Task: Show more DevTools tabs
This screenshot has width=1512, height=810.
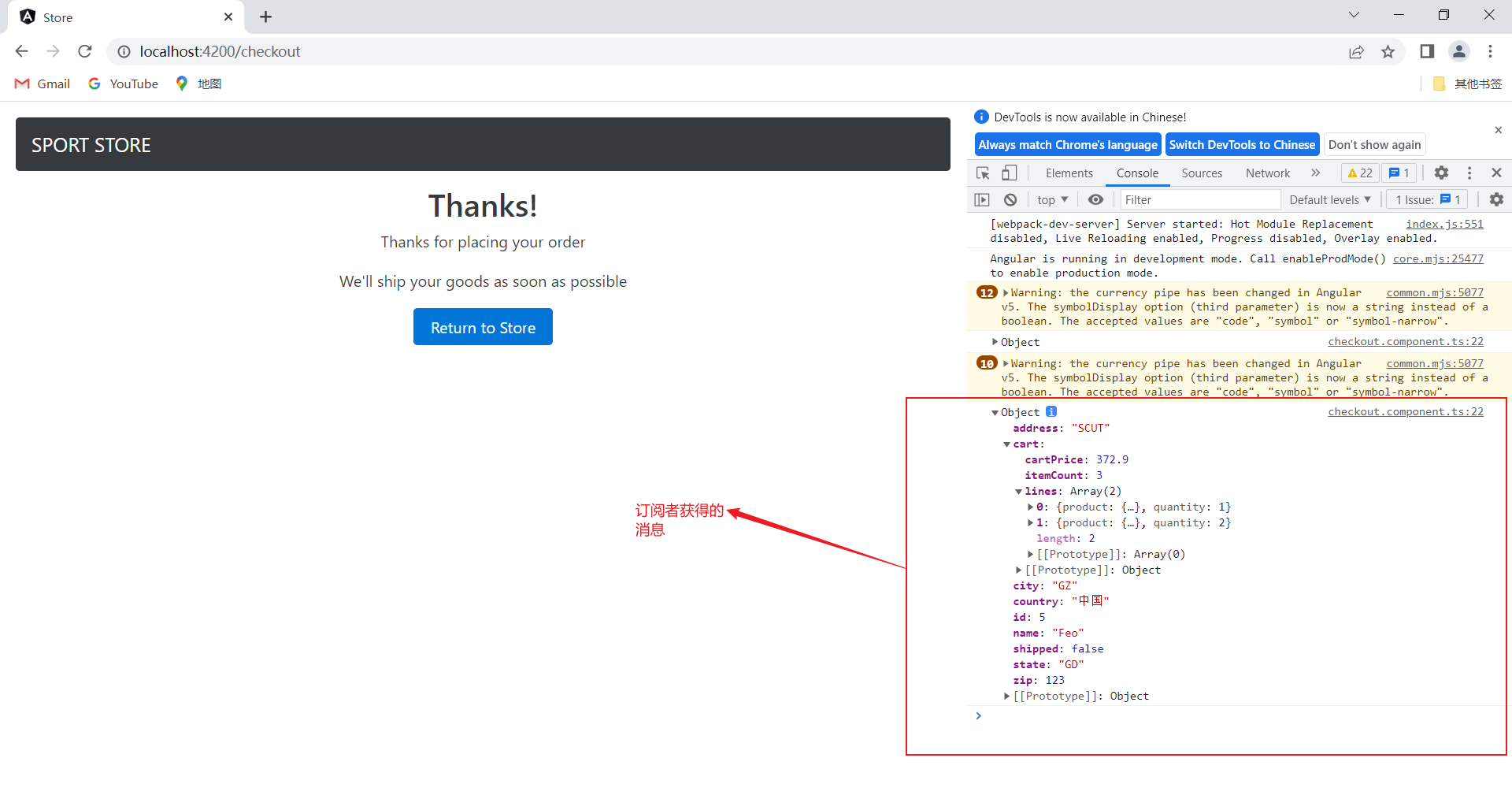Action: (1315, 173)
